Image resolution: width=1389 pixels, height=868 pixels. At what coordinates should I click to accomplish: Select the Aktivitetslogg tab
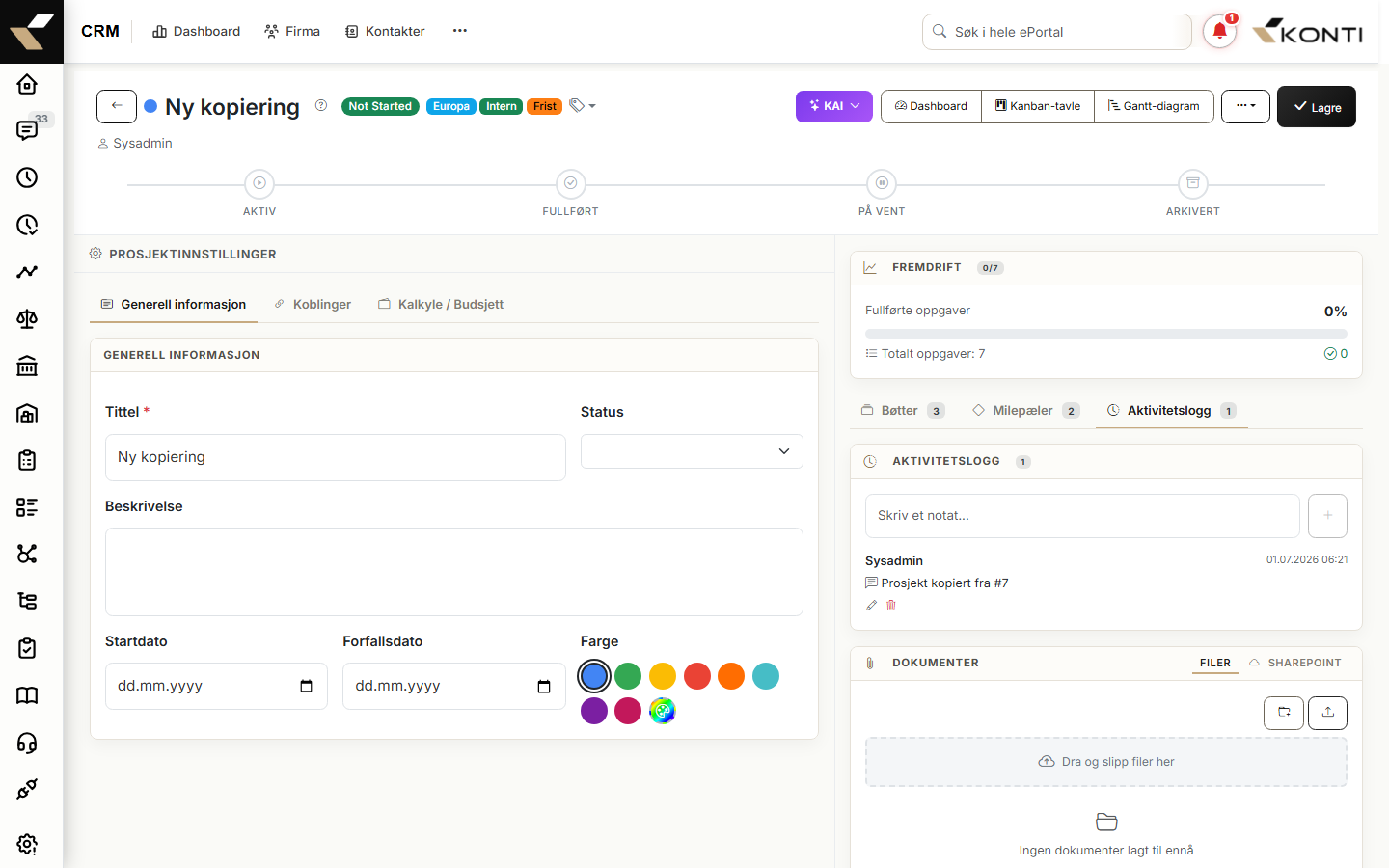[1171, 410]
